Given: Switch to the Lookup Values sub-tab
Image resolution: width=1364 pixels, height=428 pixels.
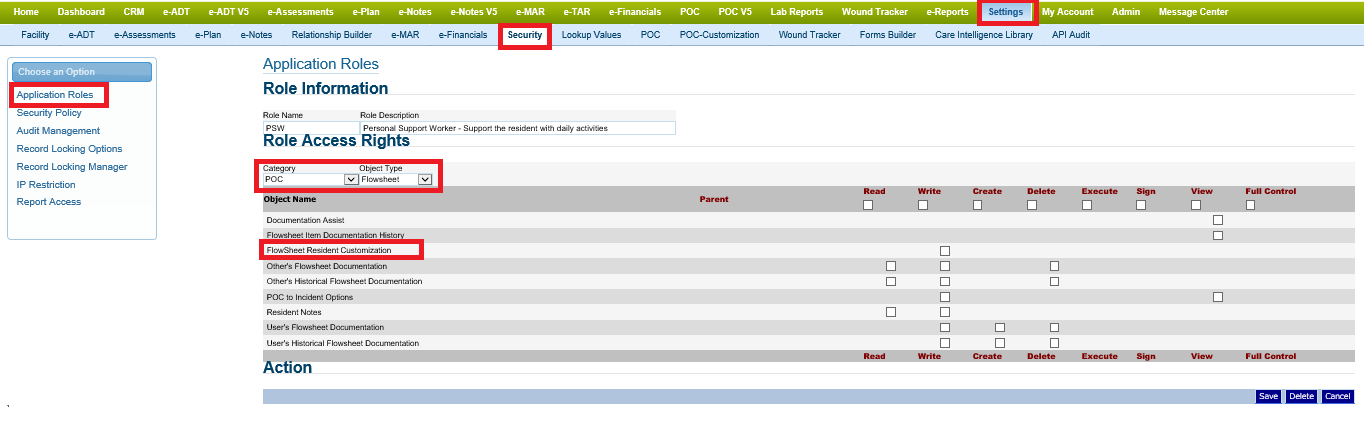Looking at the screenshot, I should pyautogui.click(x=591, y=35).
